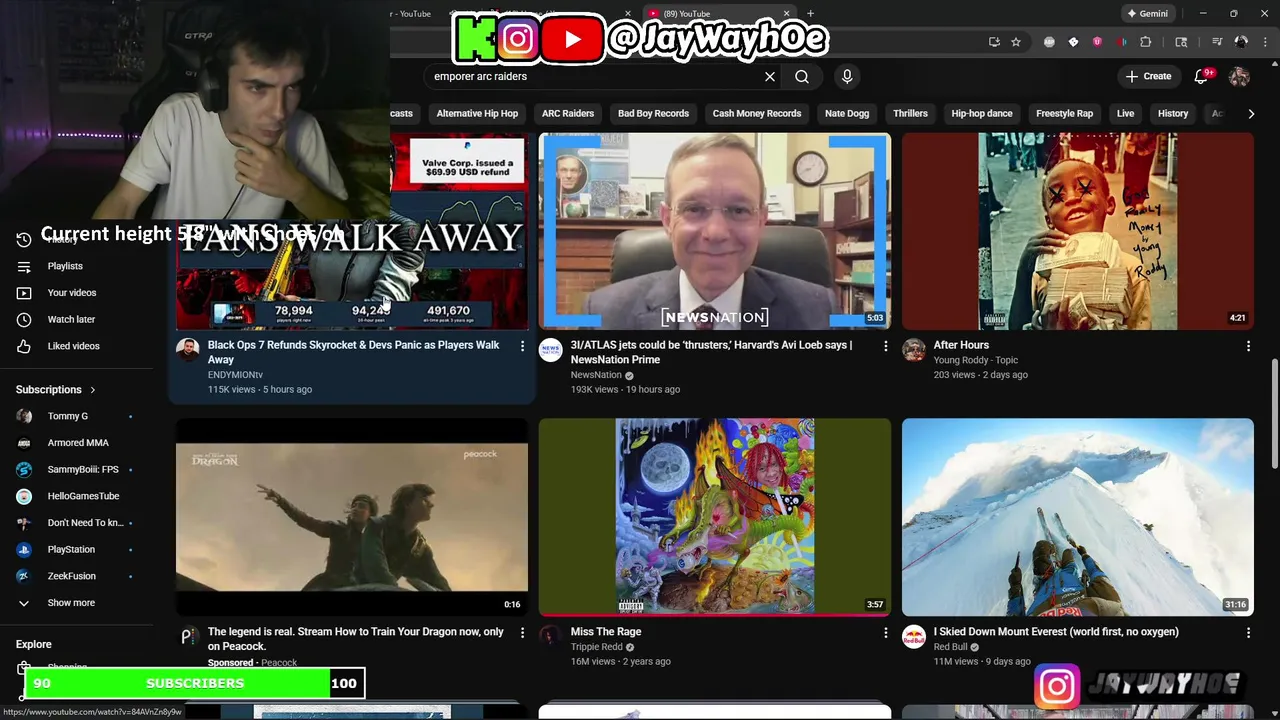Open options menu for Black Ops 7 video

click(x=522, y=346)
